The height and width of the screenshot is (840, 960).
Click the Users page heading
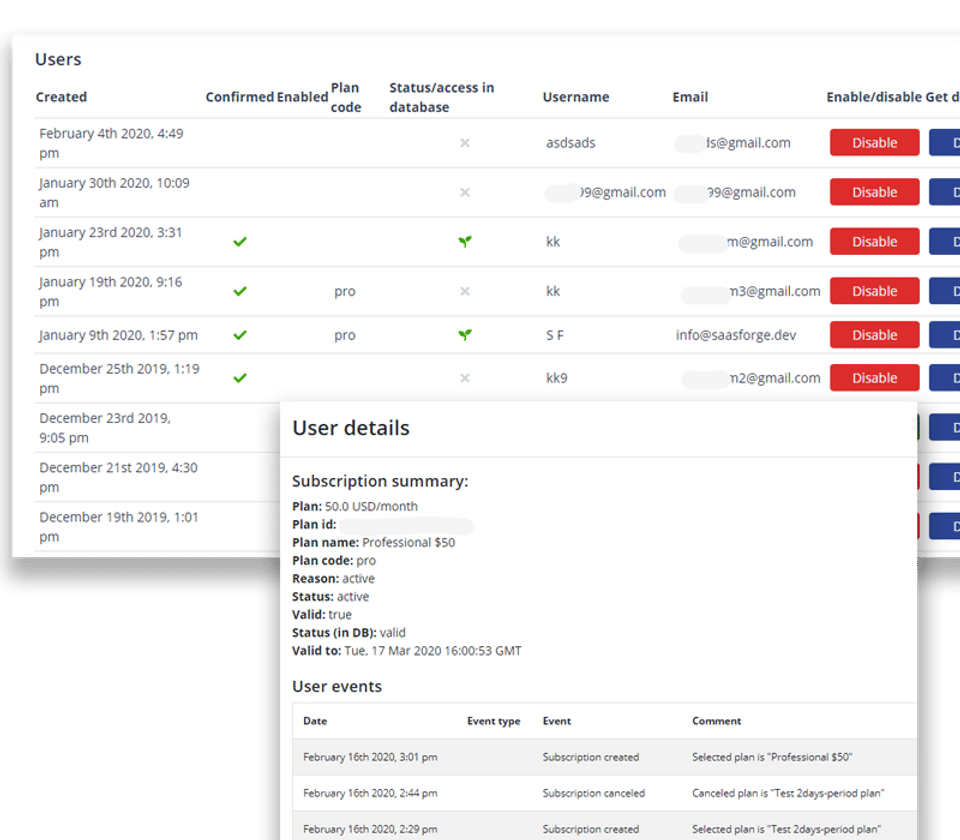[x=58, y=59]
